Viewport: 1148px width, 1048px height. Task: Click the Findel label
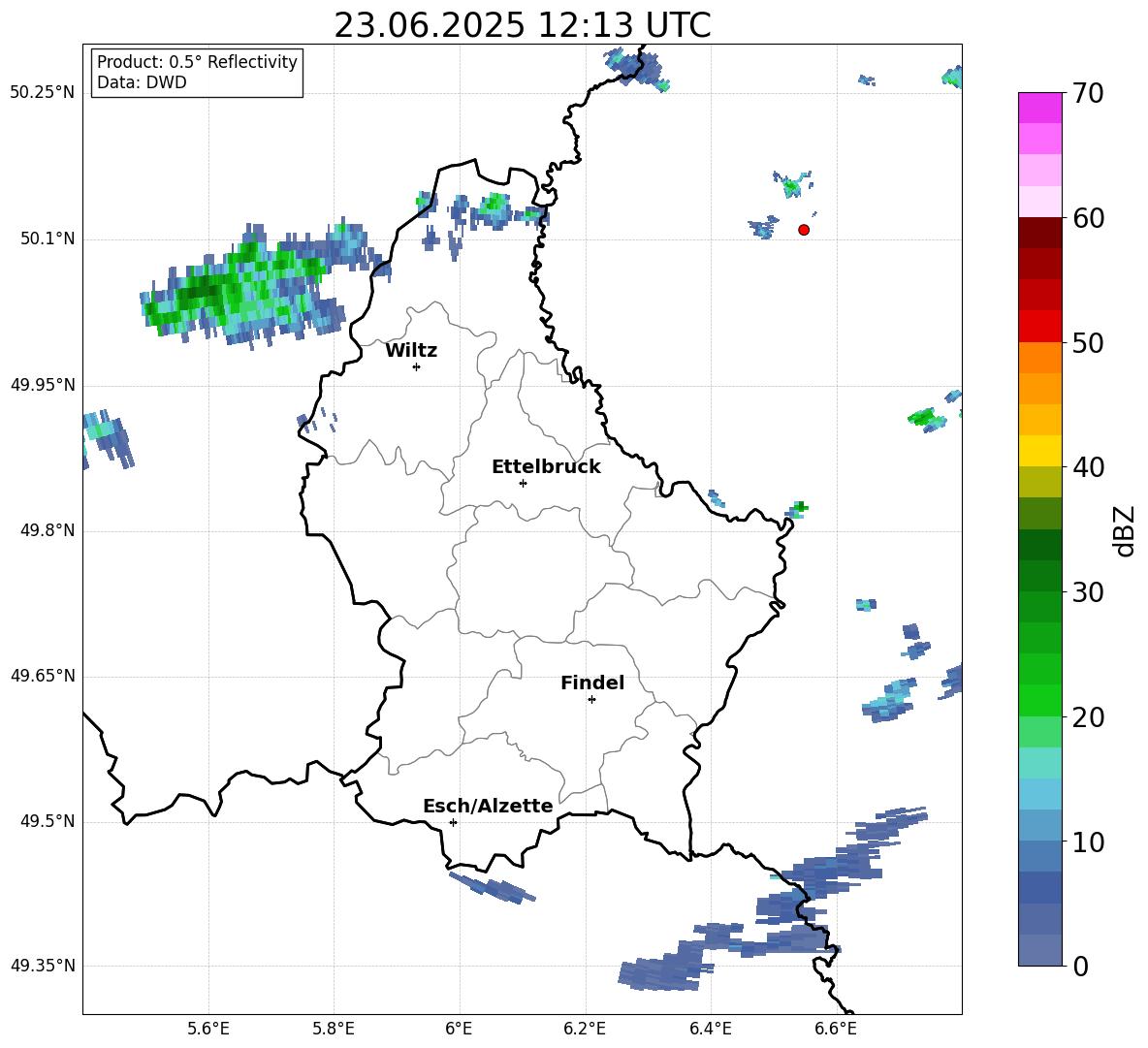tap(592, 683)
